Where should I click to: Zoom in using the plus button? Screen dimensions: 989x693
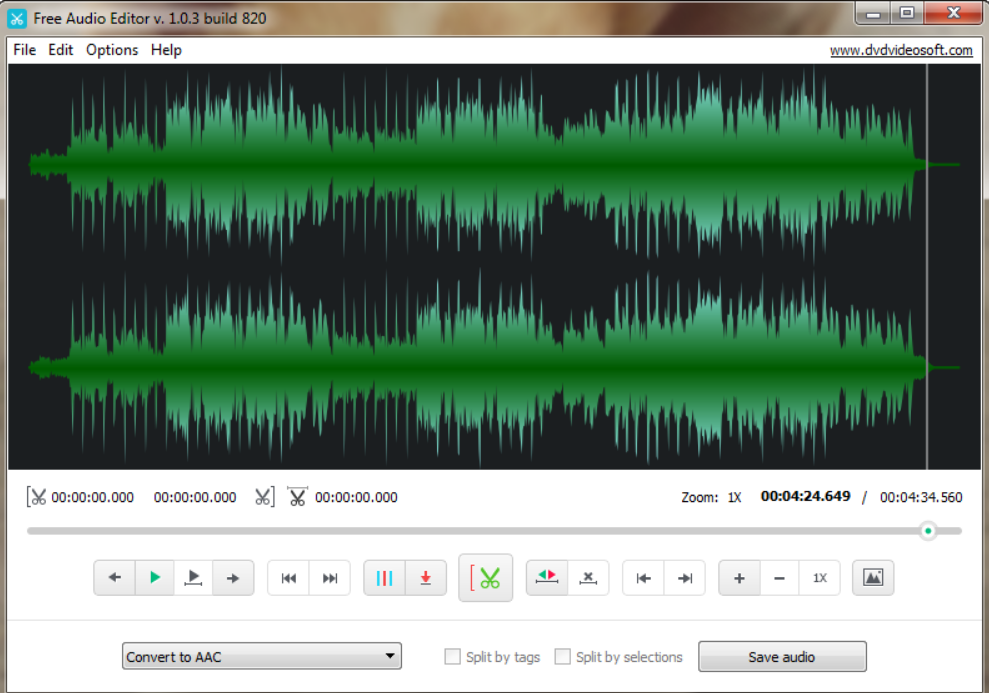pos(739,578)
